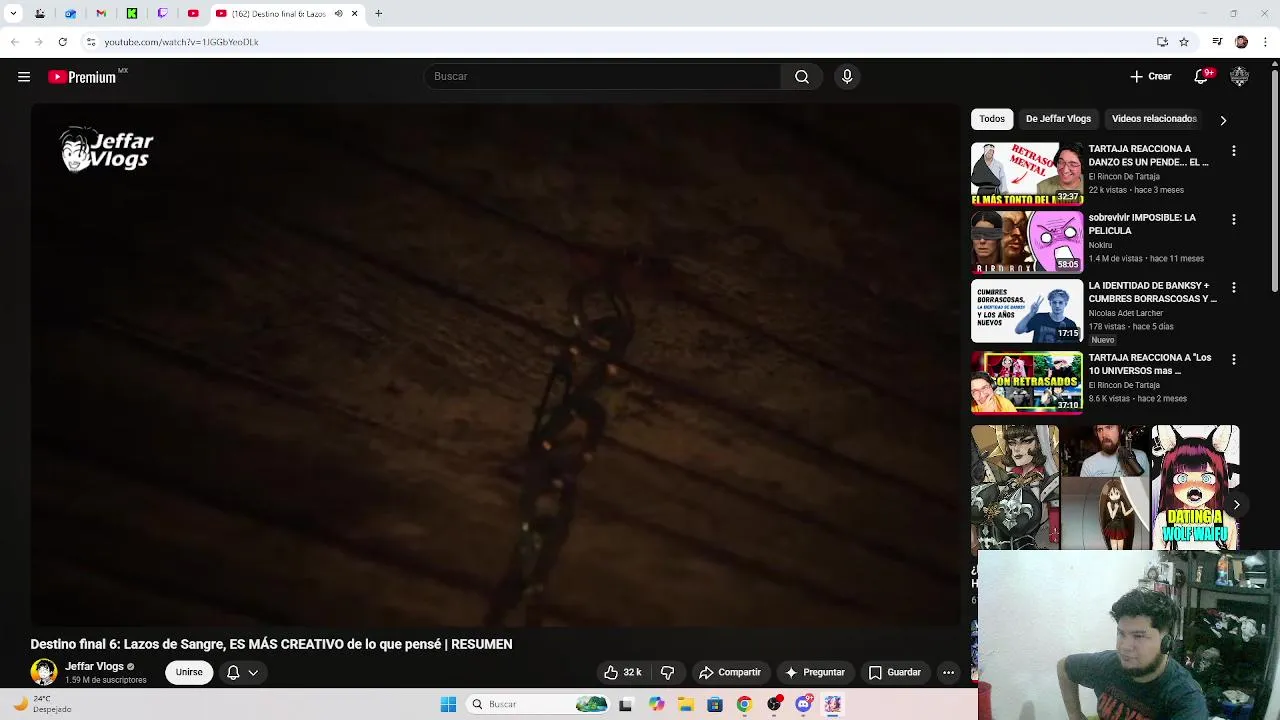Focus the YouTube Buscar search field
Screen dimensions: 1280x720
[x=602, y=77]
